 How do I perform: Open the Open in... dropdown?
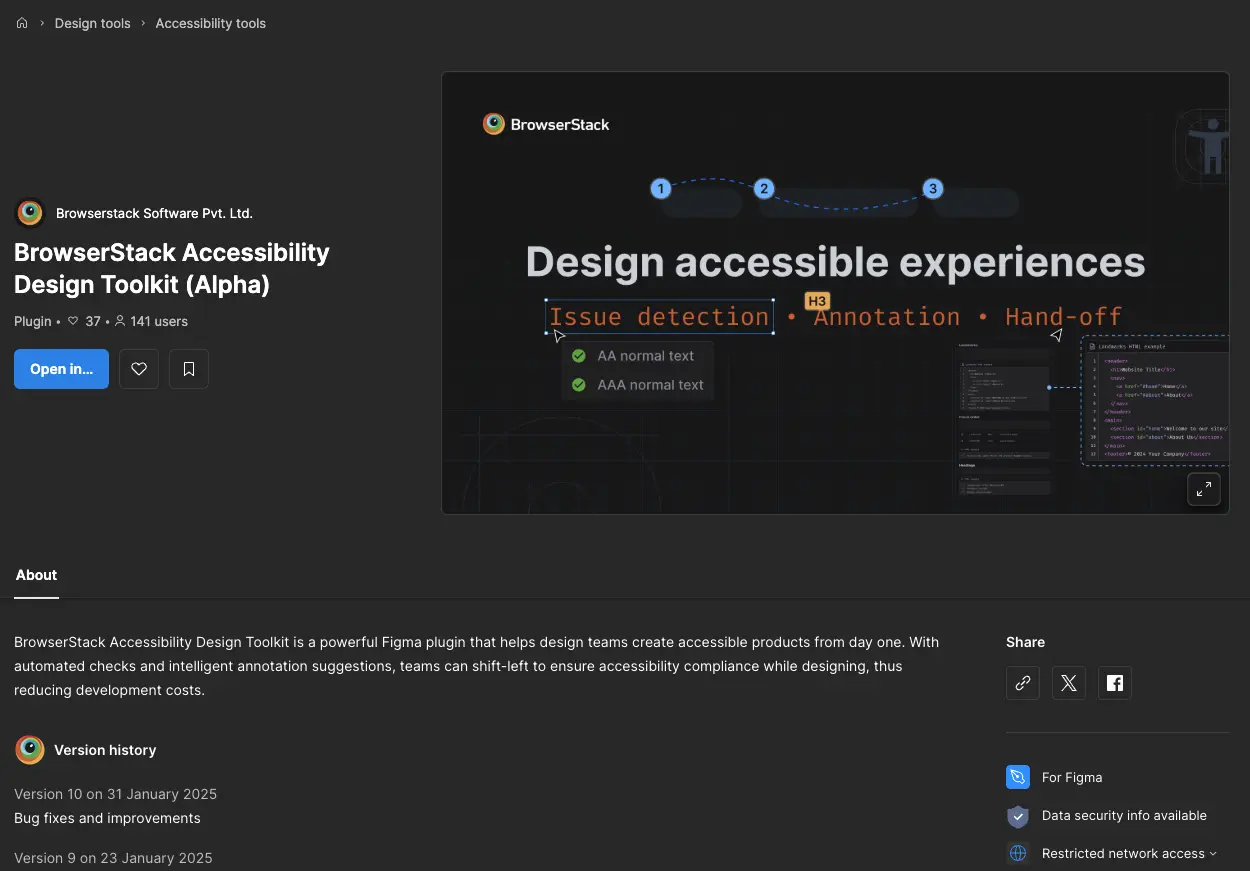(x=61, y=369)
